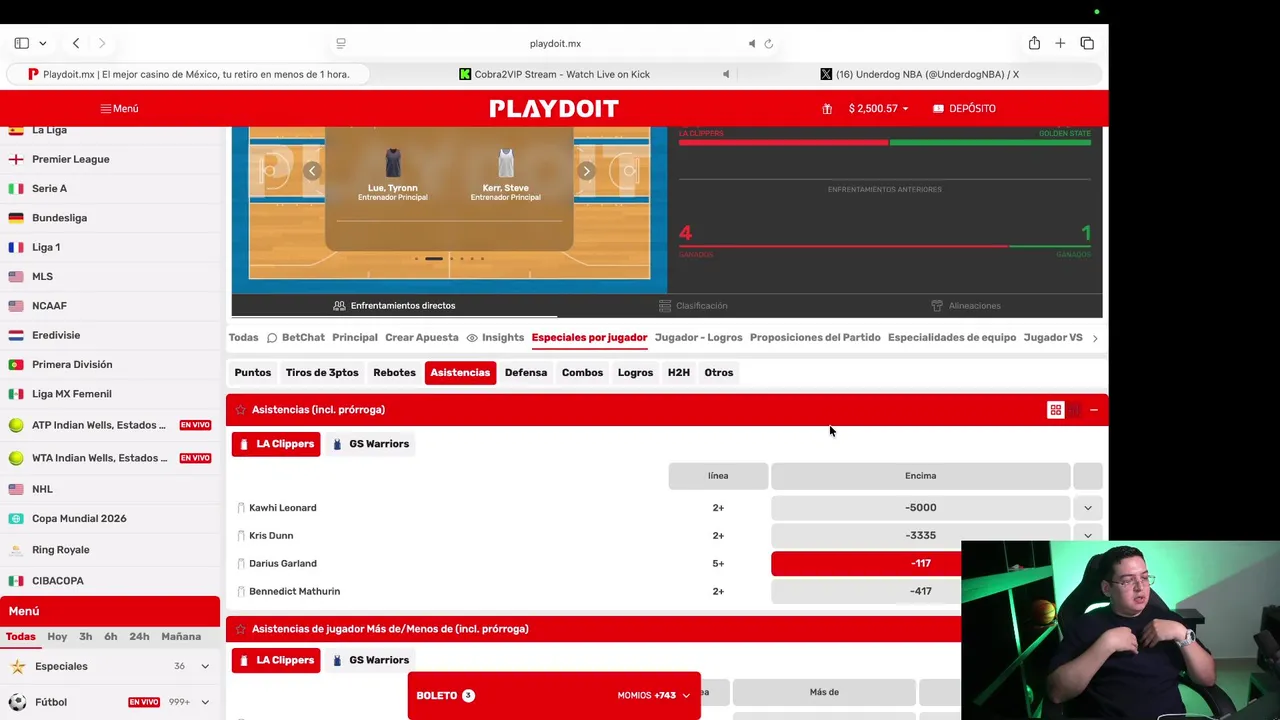This screenshot has width=1280, height=720.
Task: Select Puntos subcategory
Action: (x=253, y=372)
